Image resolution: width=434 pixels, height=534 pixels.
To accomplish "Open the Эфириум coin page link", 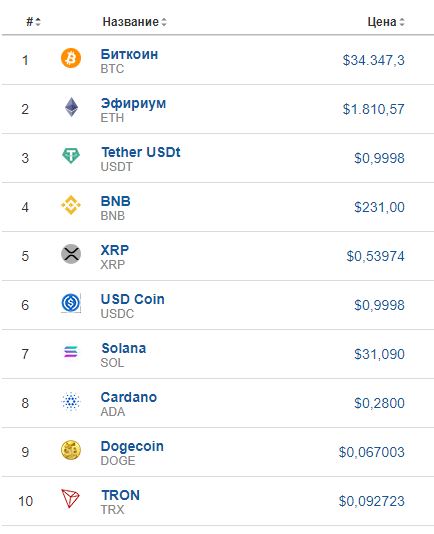I will tap(134, 103).
